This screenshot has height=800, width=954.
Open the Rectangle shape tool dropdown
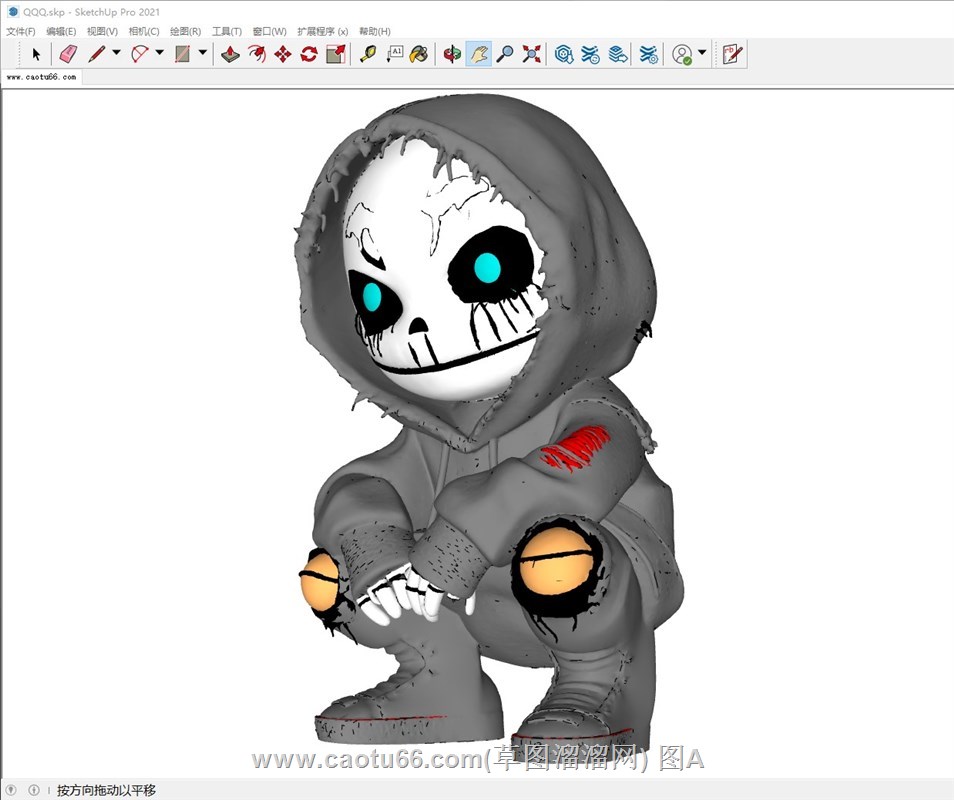point(203,54)
